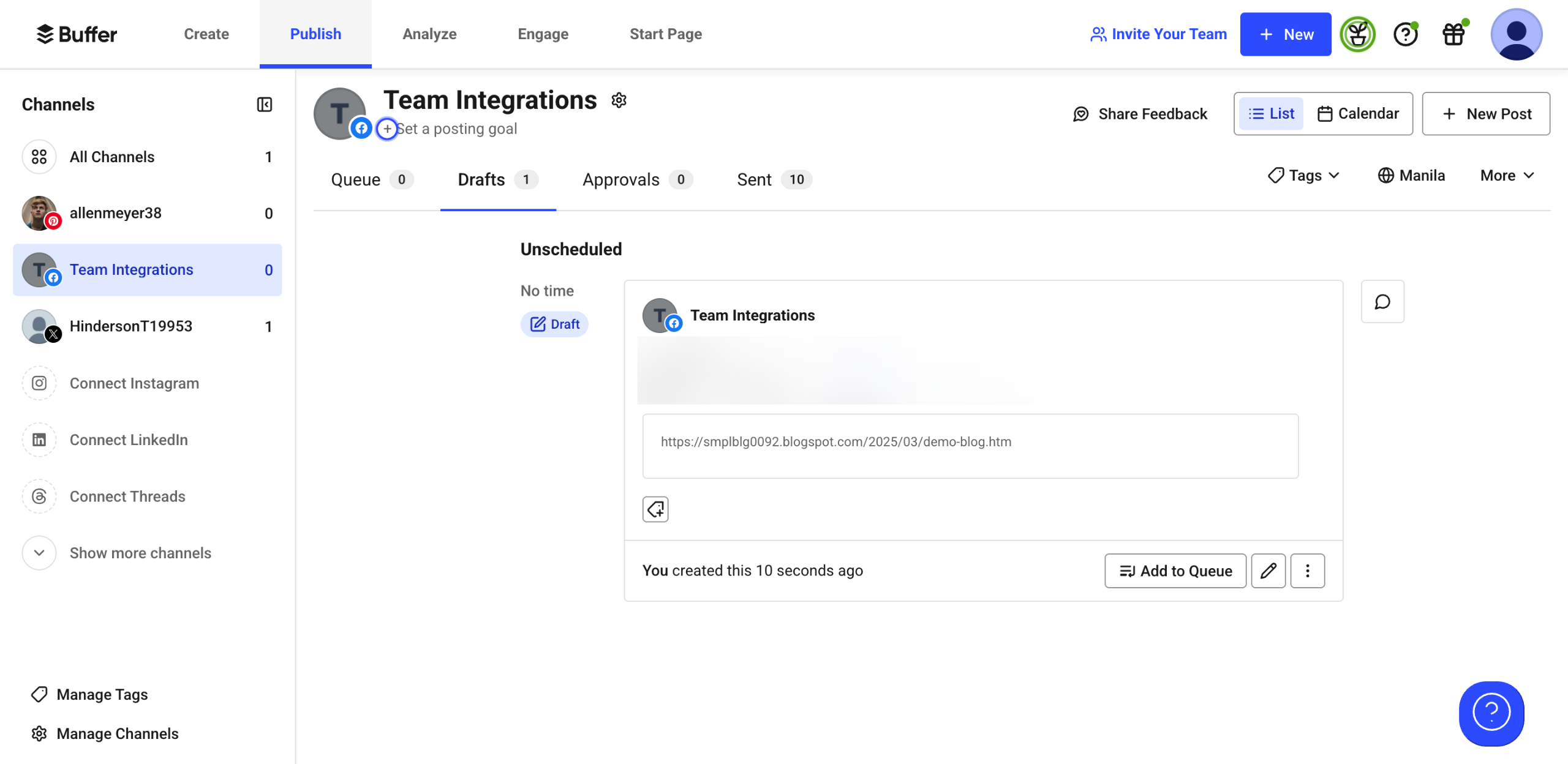Click the draft comment bubble icon
The width and height of the screenshot is (1568, 764).
(1382, 302)
